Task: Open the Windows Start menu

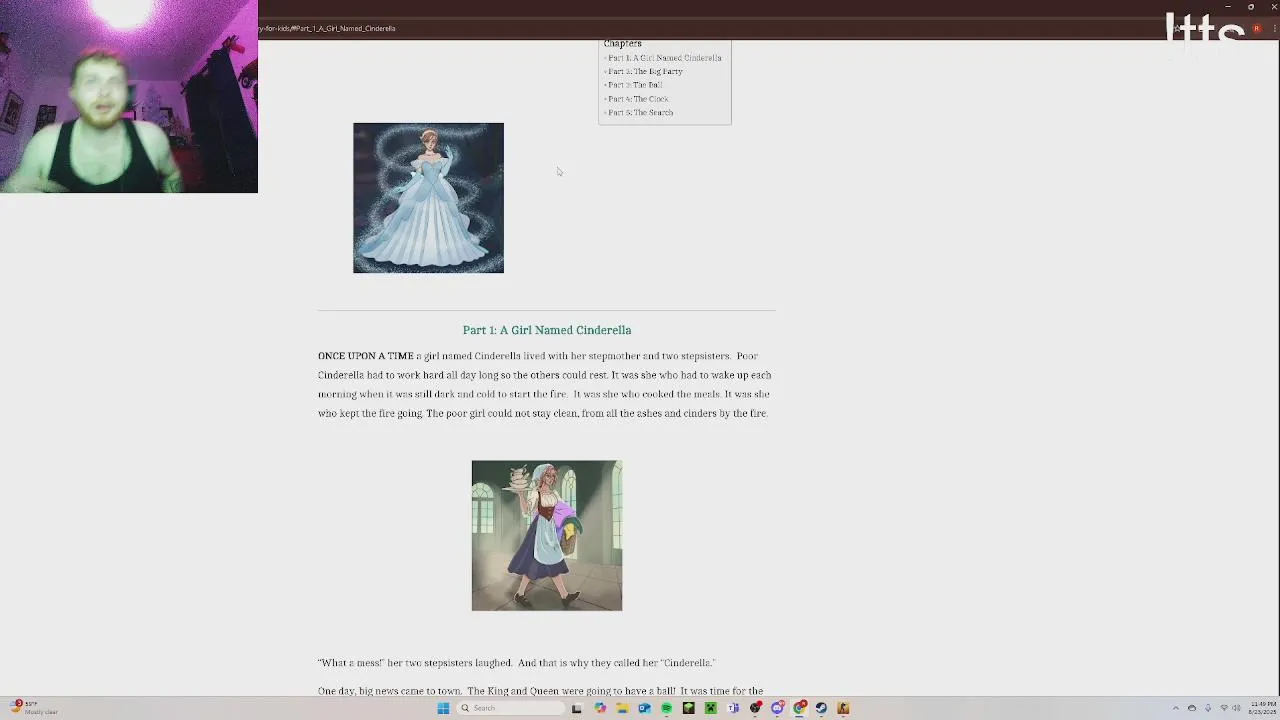Action: 443,708
